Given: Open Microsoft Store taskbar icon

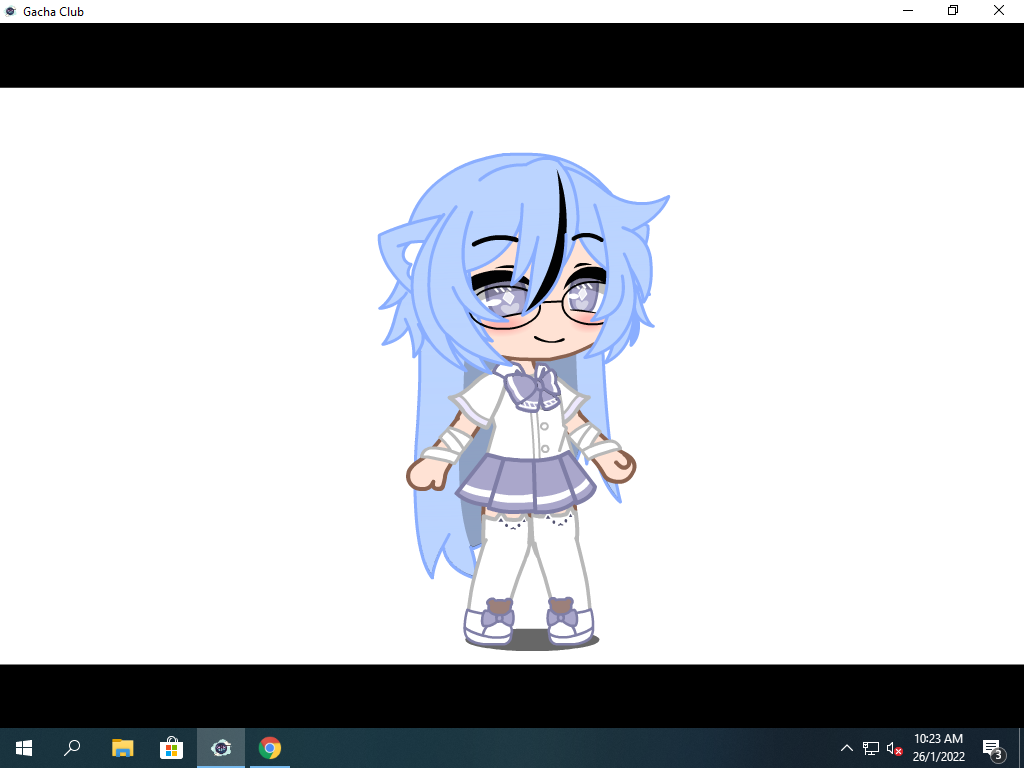Looking at the screenshot, I should (x=172, y=748).
